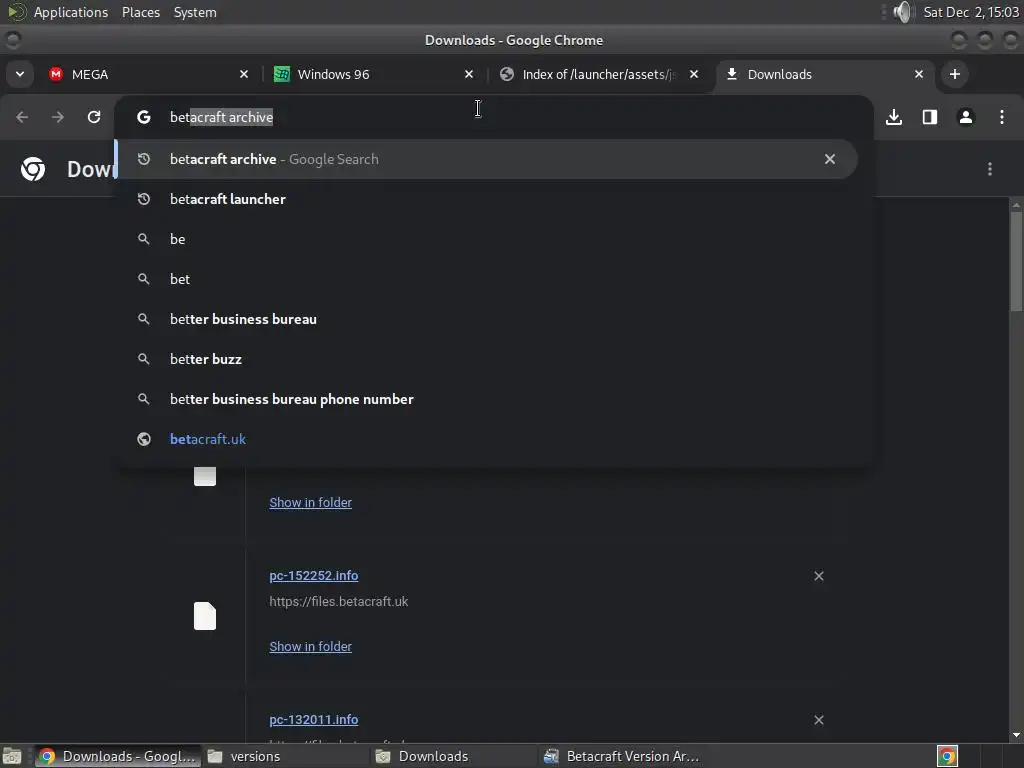Viewport: 1024px width, 768px height.
Task: Click the Google icon in address bar
Action: 144,117
